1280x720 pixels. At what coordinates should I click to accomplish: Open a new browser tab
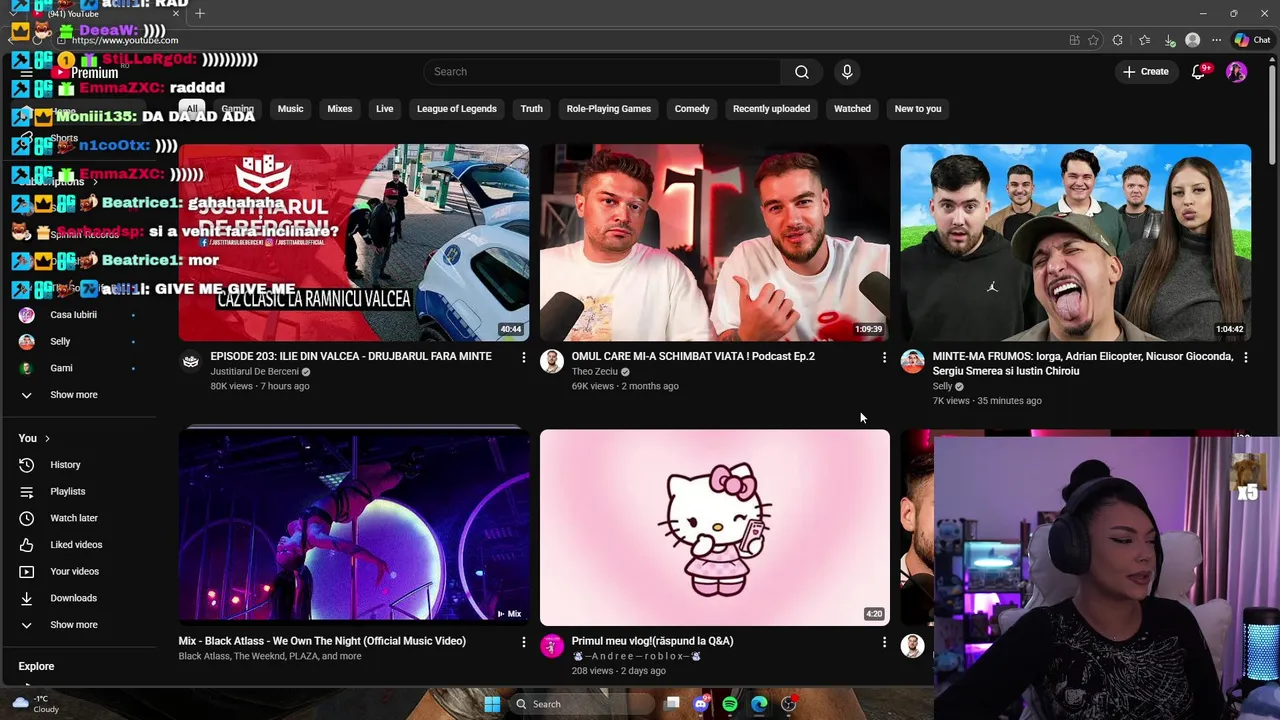point(200,13)
